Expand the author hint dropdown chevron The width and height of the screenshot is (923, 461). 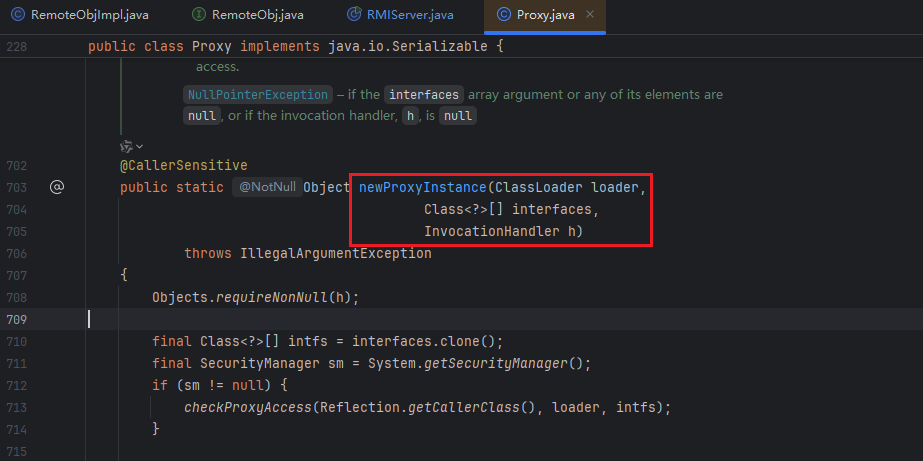point(140,146)
